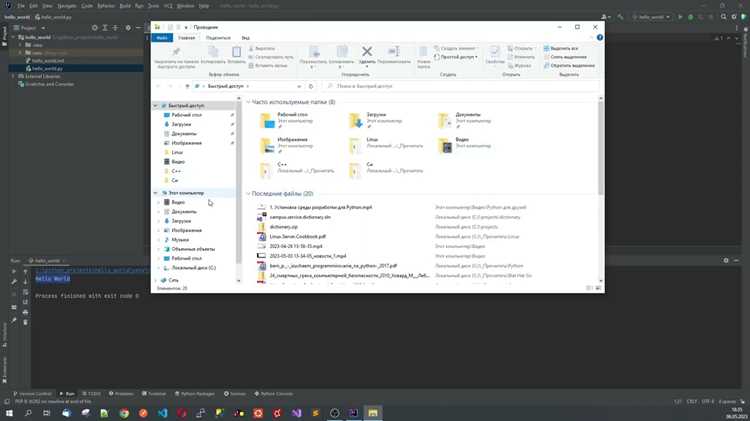Switch to the Share tab (Поделиться)
750x421 pixels.
(x=218, y=37)
